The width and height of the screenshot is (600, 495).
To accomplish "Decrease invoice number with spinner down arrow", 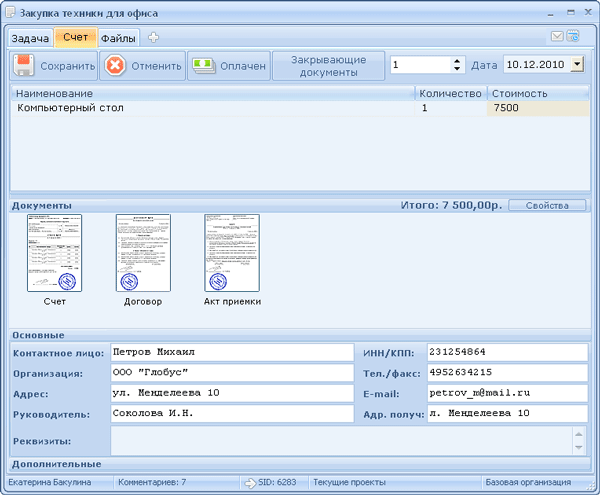I will [457, 69].
